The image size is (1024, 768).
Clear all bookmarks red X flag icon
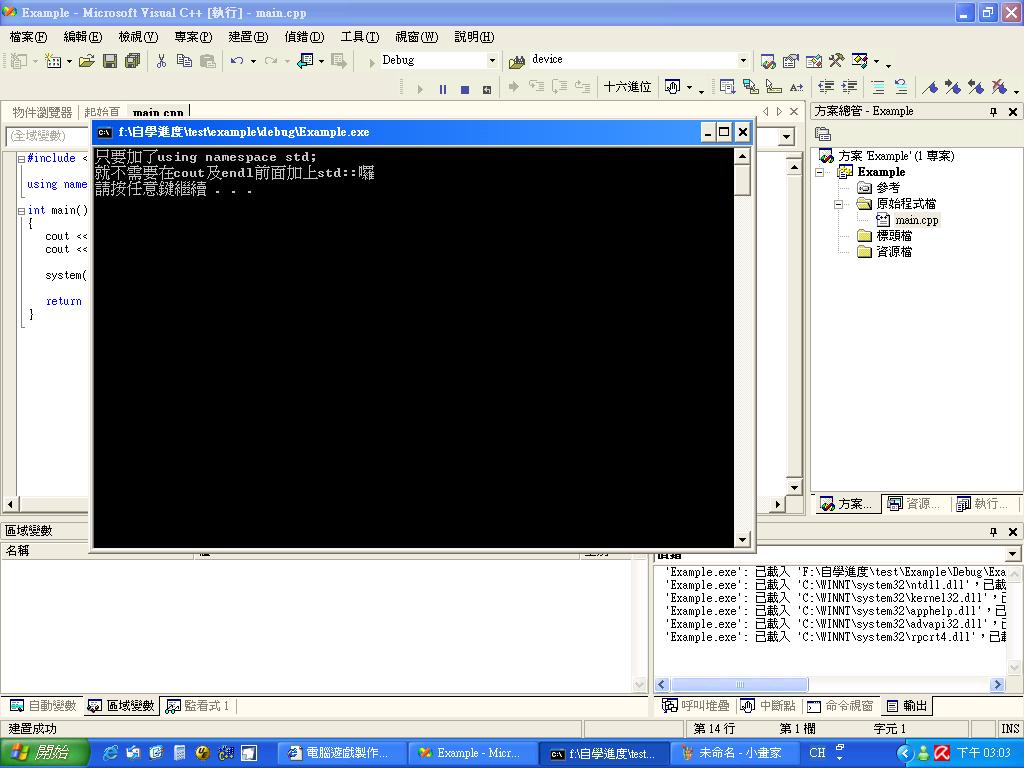coord(999,86)
